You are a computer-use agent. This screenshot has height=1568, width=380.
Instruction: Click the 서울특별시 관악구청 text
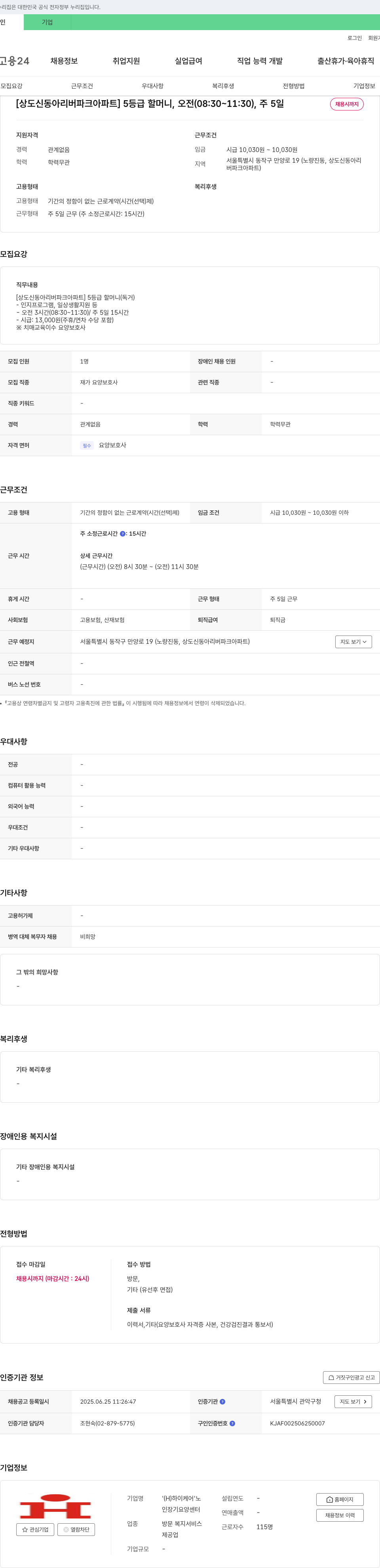click(x=295, y=1401)
